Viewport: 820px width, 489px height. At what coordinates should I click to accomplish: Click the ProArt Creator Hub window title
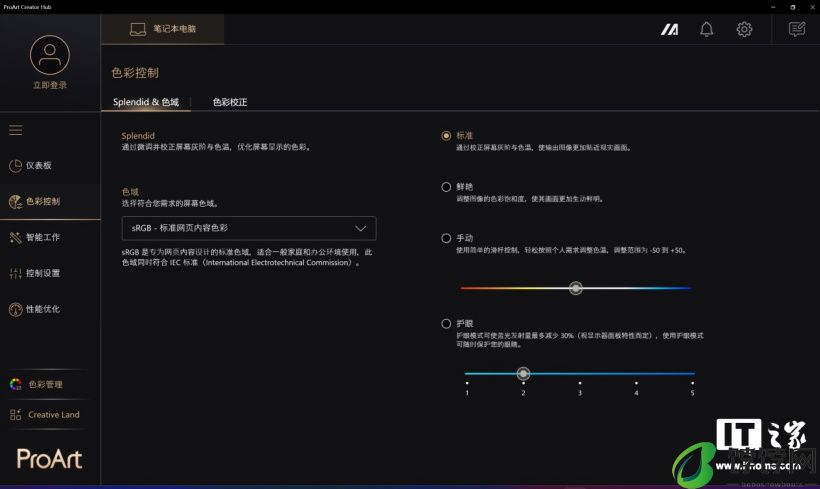(x=27, y=7)
